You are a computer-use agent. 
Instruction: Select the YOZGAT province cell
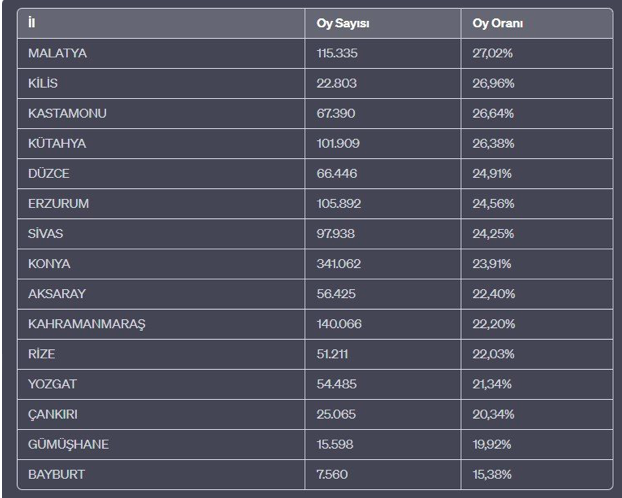pyautogui.click(x=53, y=384)
